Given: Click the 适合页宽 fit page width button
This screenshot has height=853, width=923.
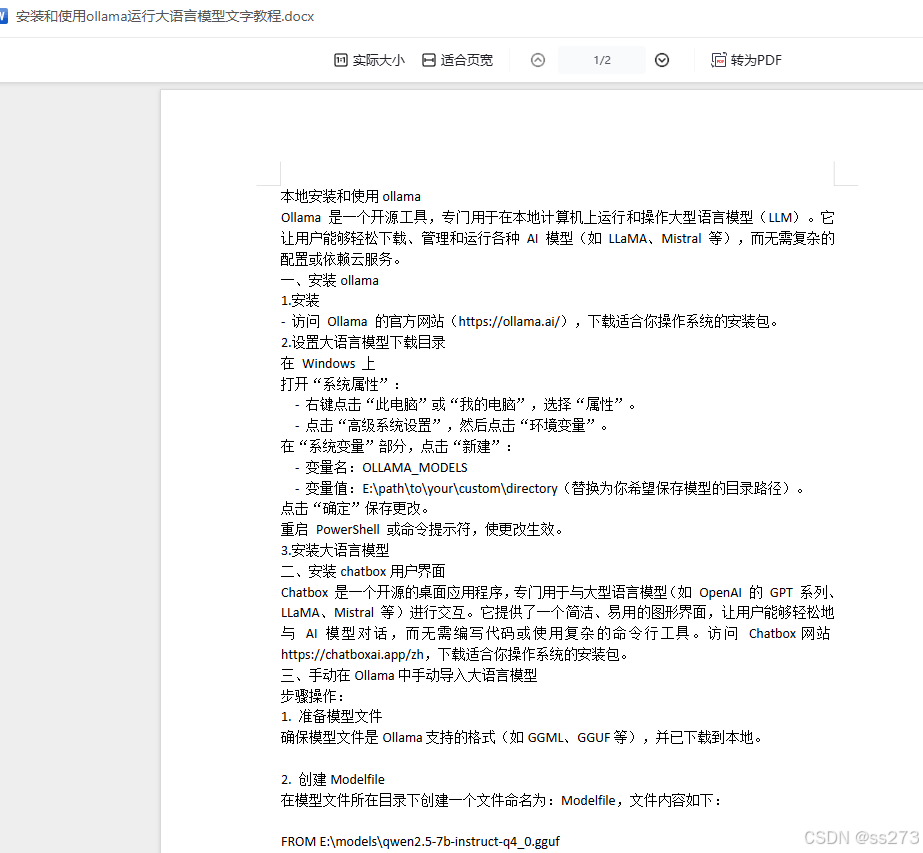Looking at the screenshot, I should 457,60.
